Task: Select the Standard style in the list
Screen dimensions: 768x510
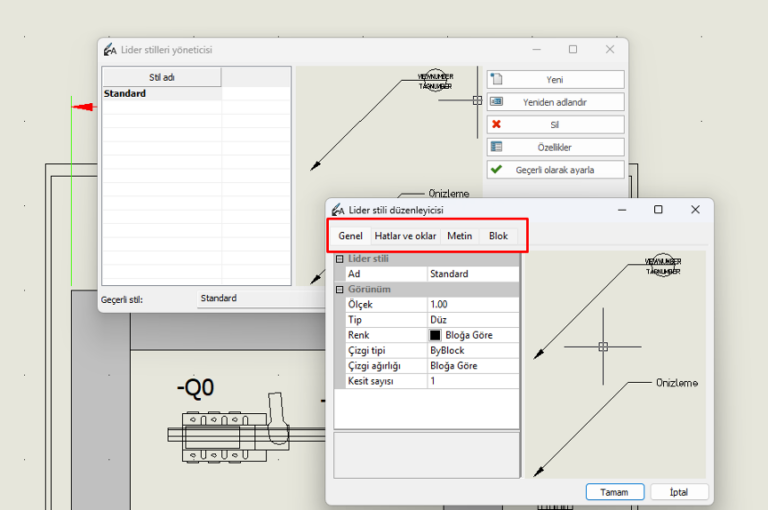Action: [x=126, y=94]
